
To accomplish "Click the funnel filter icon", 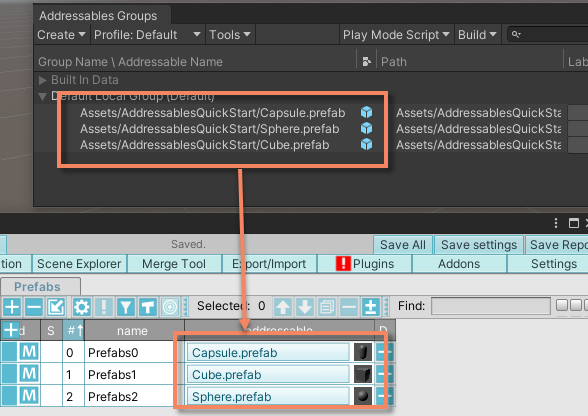I will [x=126, y=307].
